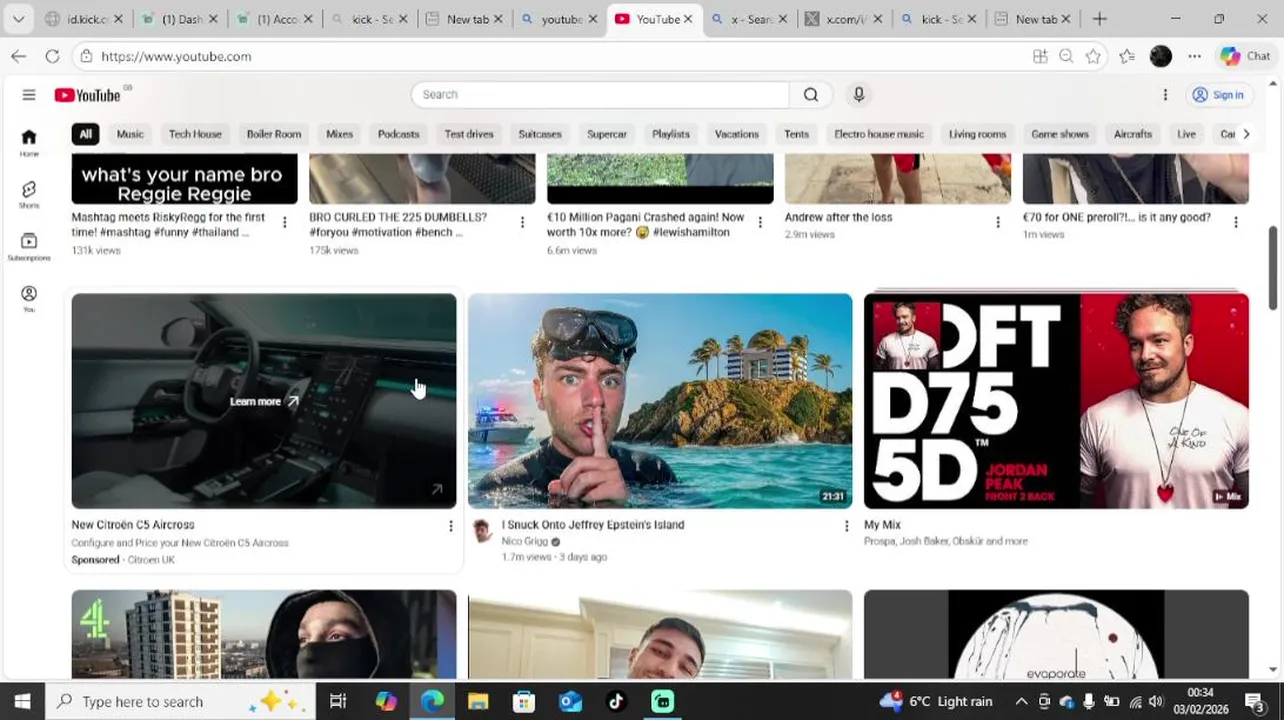Open I Snuck Onto Jeffrey Epstein's Island title
The width and height of the screenshot is (1284, 720).
click(x=593, y=525)
